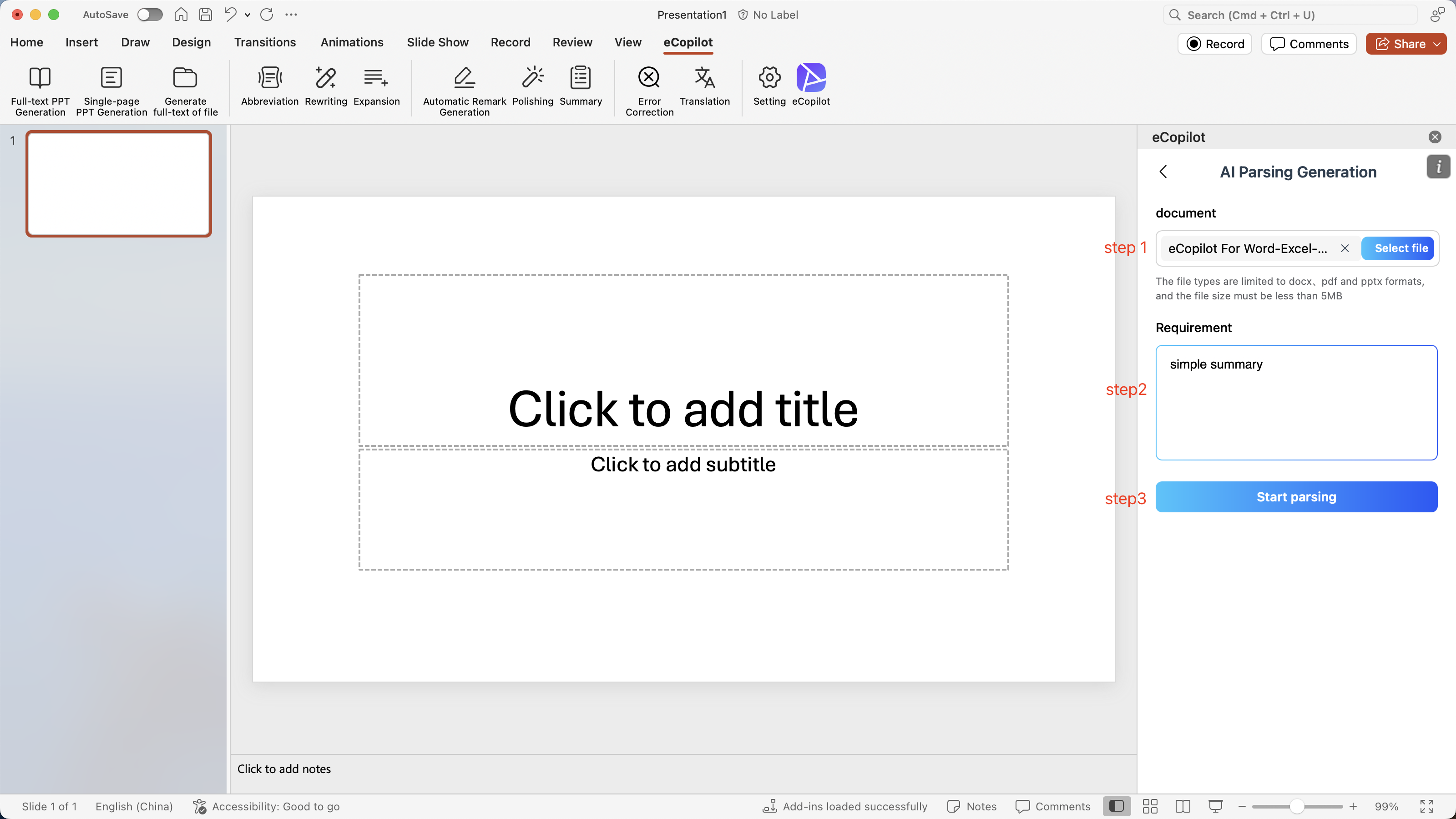Click the Single-page PPT Generation icon
1456x819 pixels.
[x=111, y=78]
